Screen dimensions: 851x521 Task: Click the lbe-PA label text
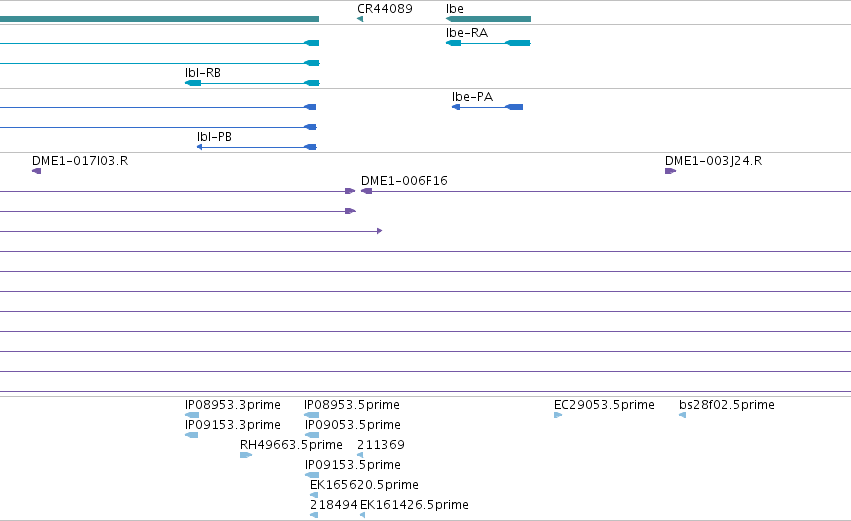(473, 97)
